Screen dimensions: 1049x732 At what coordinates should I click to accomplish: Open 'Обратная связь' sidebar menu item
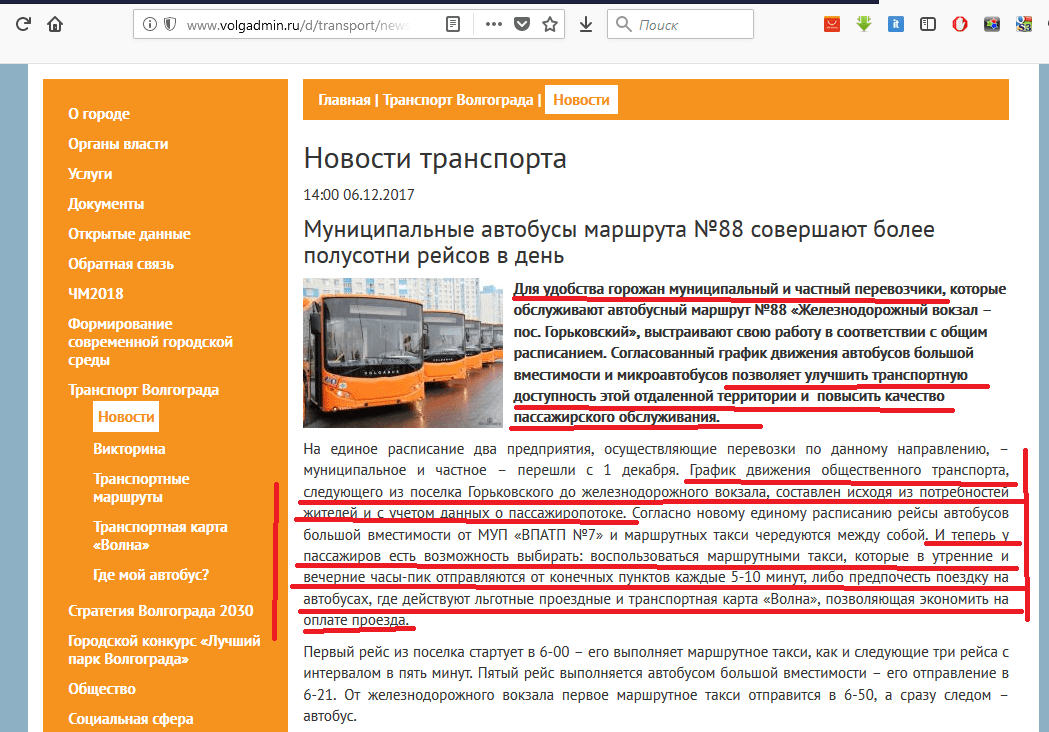tap(120, 264)
